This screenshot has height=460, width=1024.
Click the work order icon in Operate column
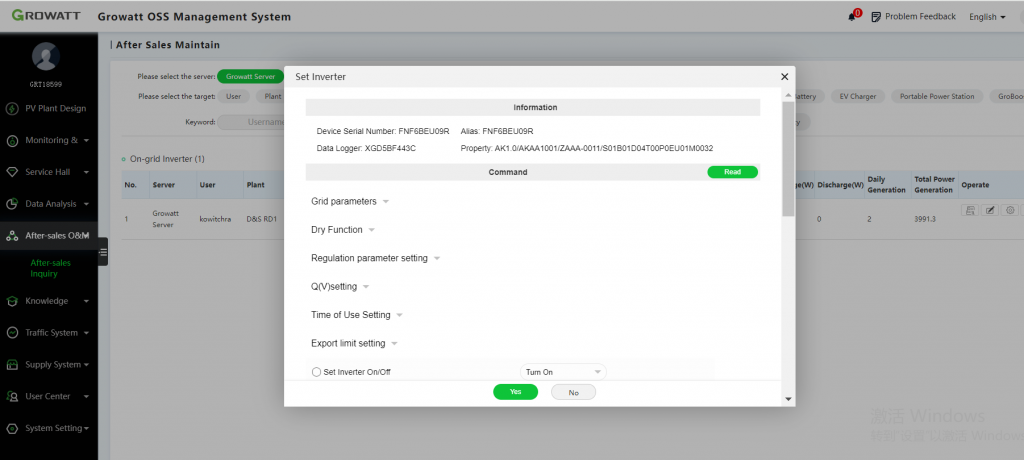(970, 210)
